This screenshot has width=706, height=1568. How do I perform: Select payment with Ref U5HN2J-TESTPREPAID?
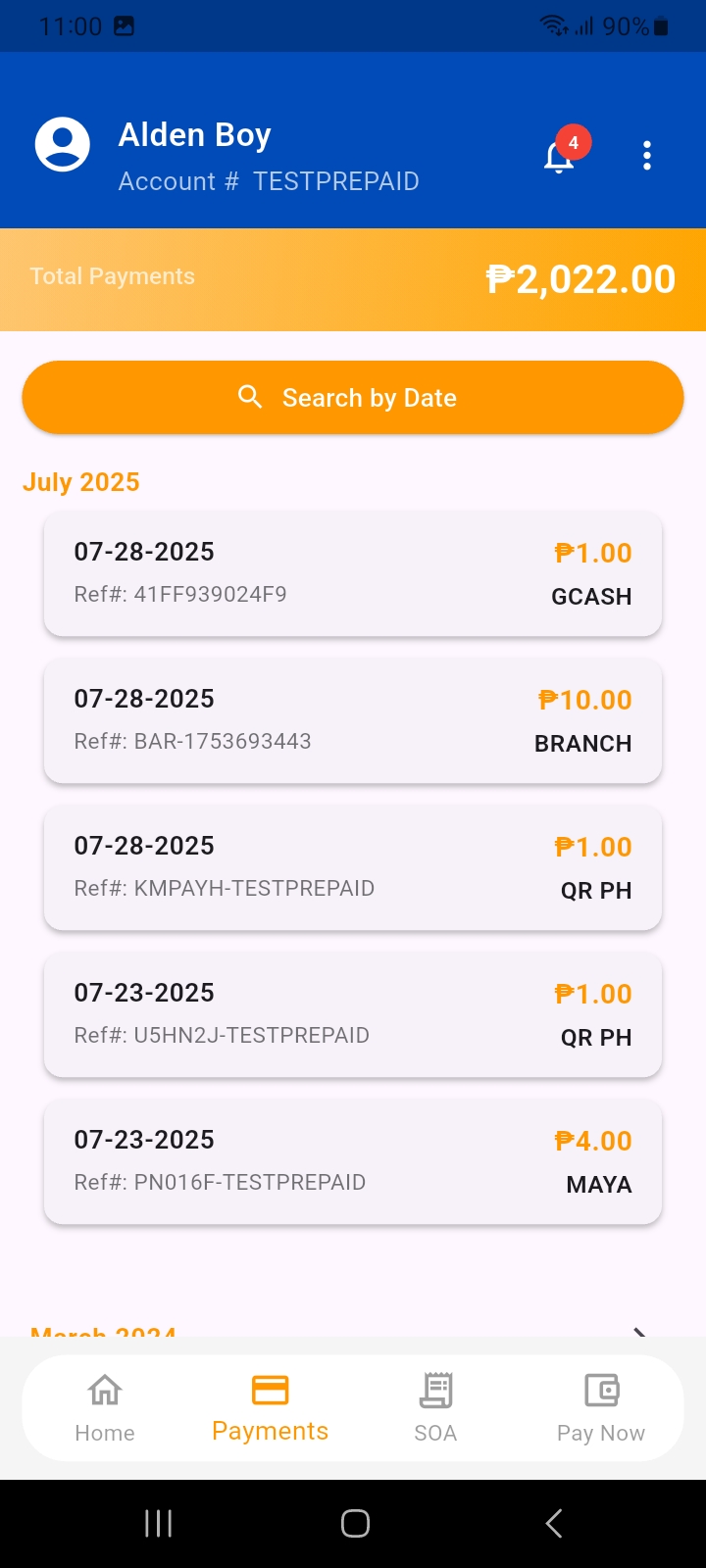point(353,1014)
